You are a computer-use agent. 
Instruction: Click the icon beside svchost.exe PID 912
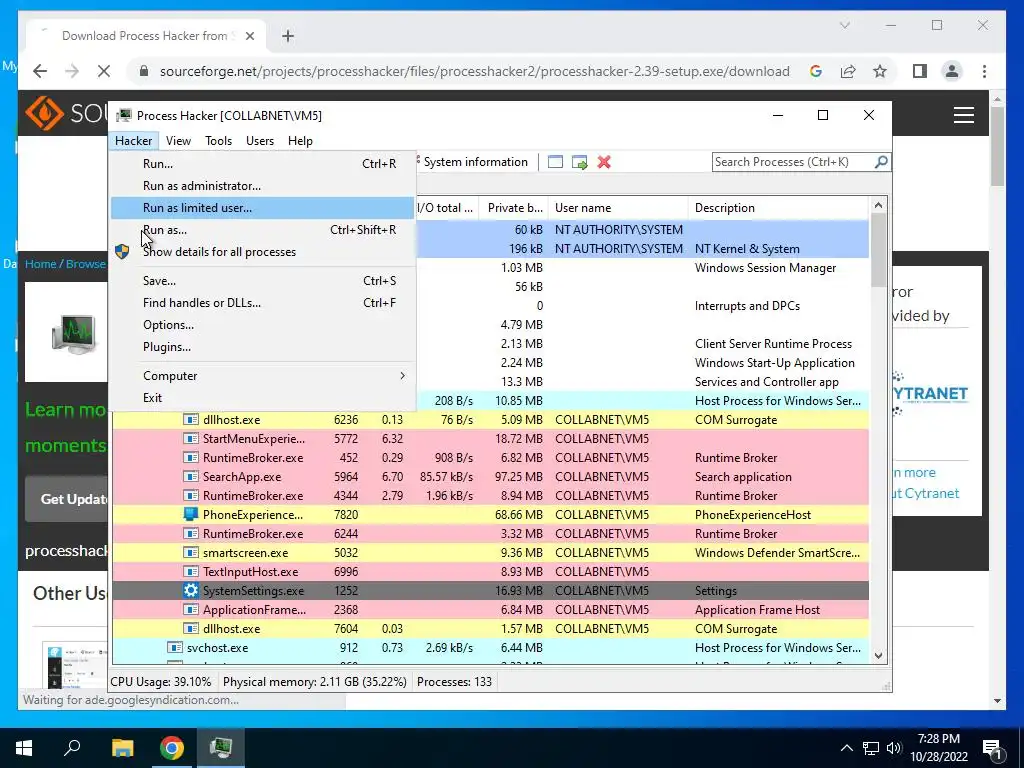pyautogui.click(x=174, y=648)
